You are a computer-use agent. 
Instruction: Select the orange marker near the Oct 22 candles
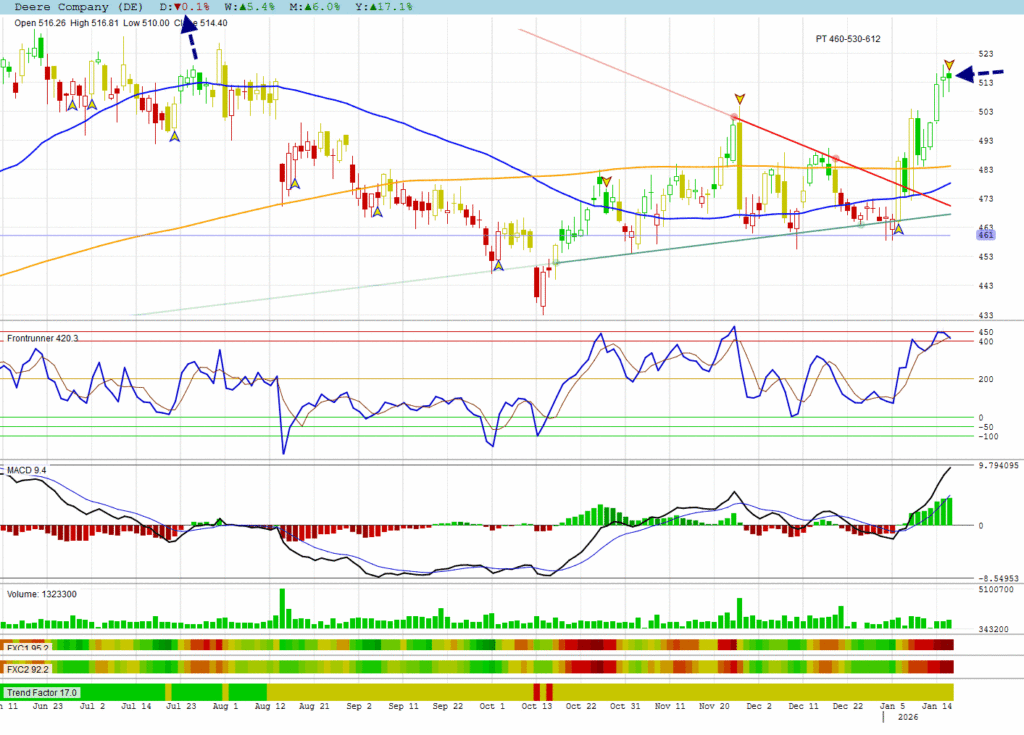[605, 181]
